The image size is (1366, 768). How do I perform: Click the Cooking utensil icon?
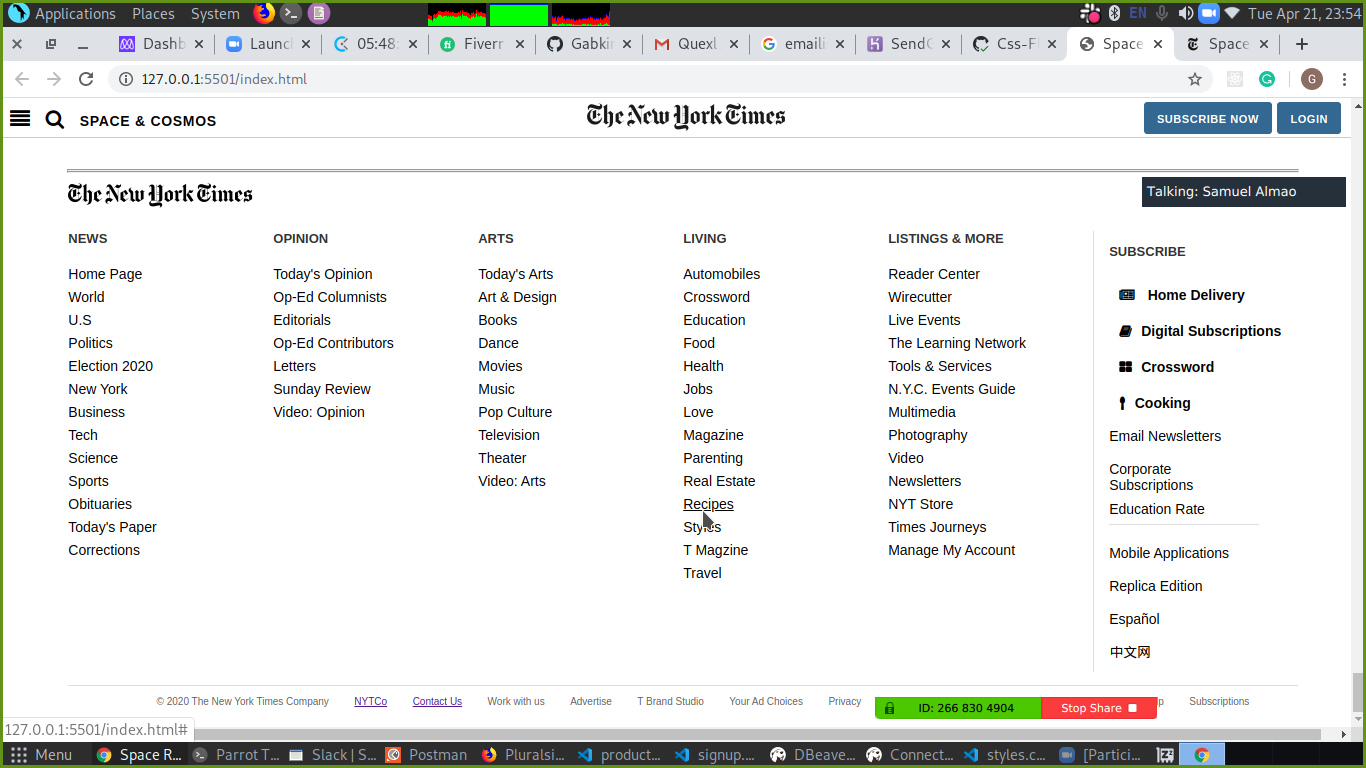pyautogui.click(x=1122, y=403)
